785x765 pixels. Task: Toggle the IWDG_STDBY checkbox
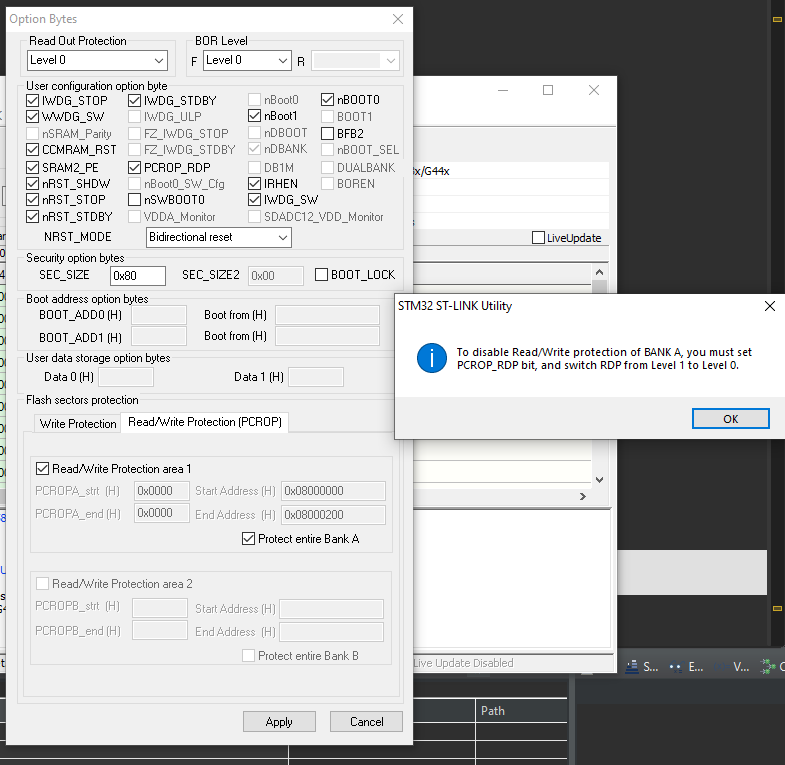(x=134, y=101)
